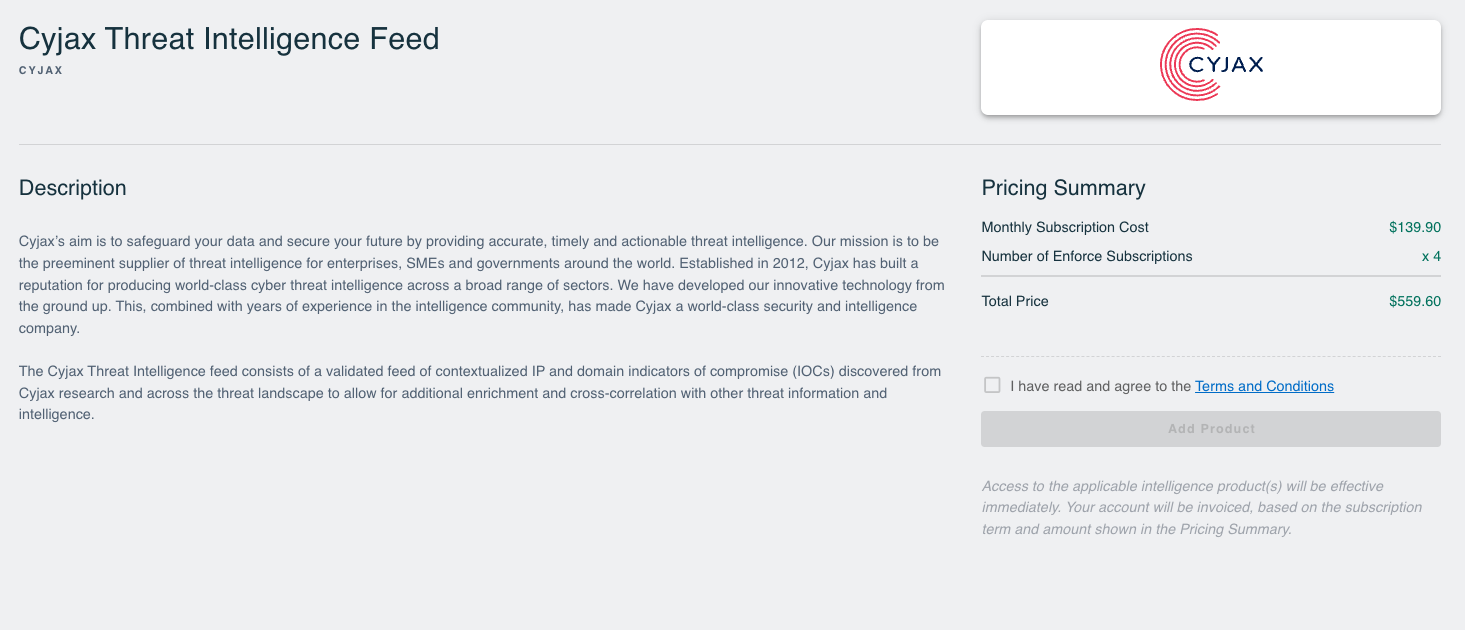1465x630 pixels.
Task: Click the Description heading
Action: 73,188
